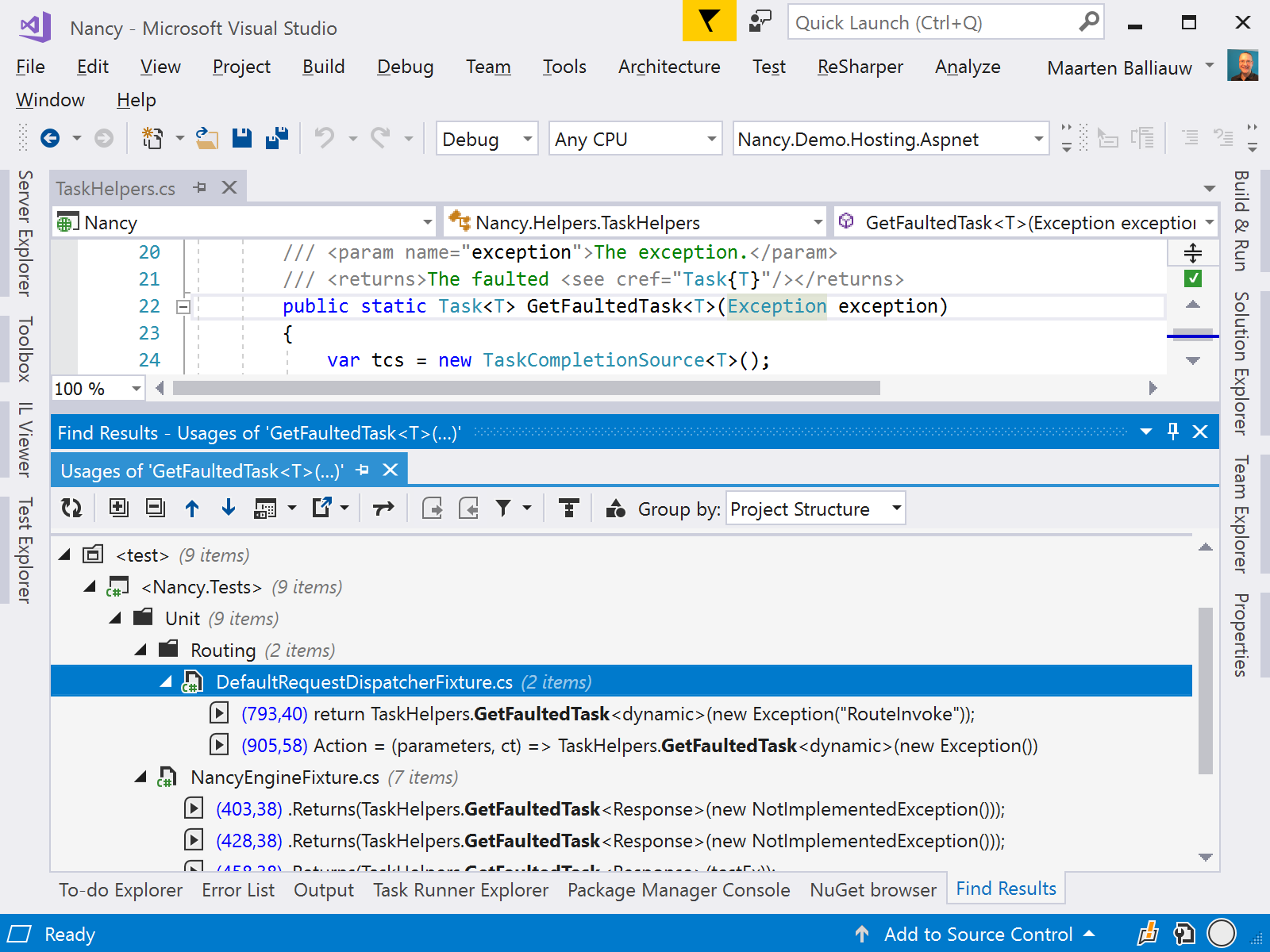Click the grouping shapes icon before Group by

[616, 509]
